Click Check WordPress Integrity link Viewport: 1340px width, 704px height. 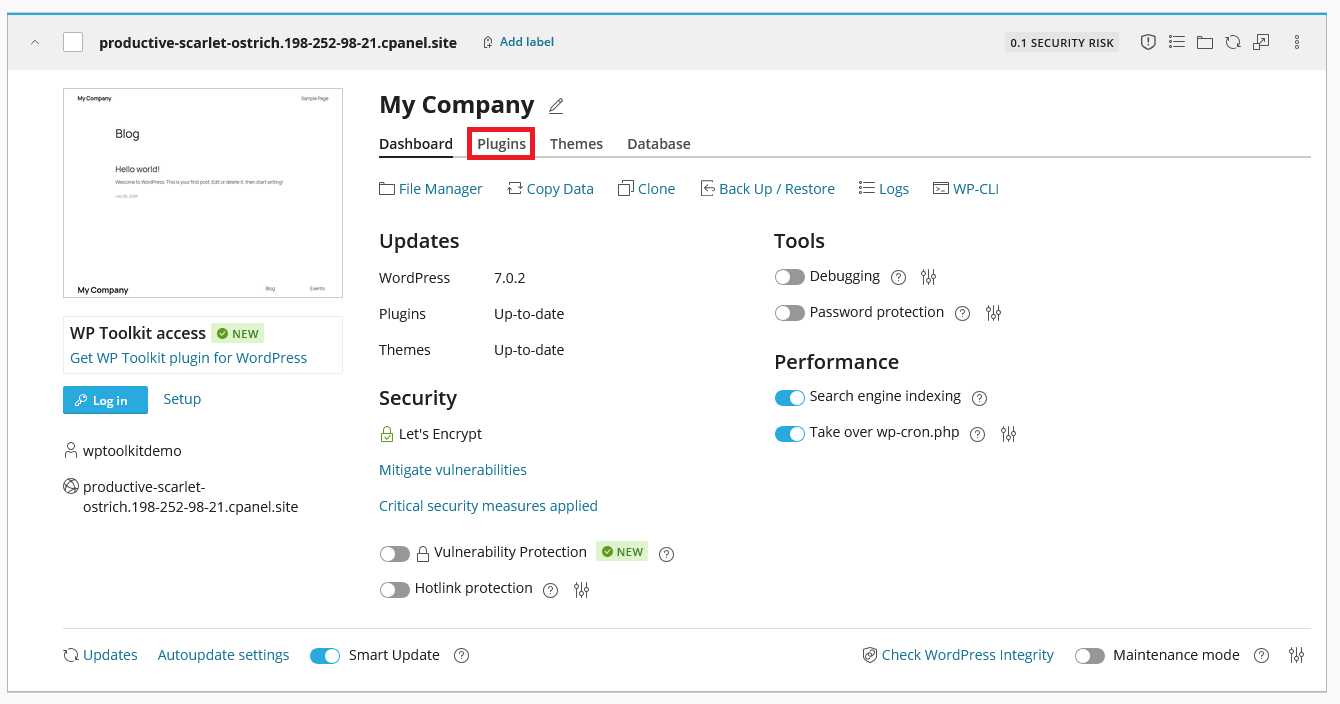[x=958, y=656]
